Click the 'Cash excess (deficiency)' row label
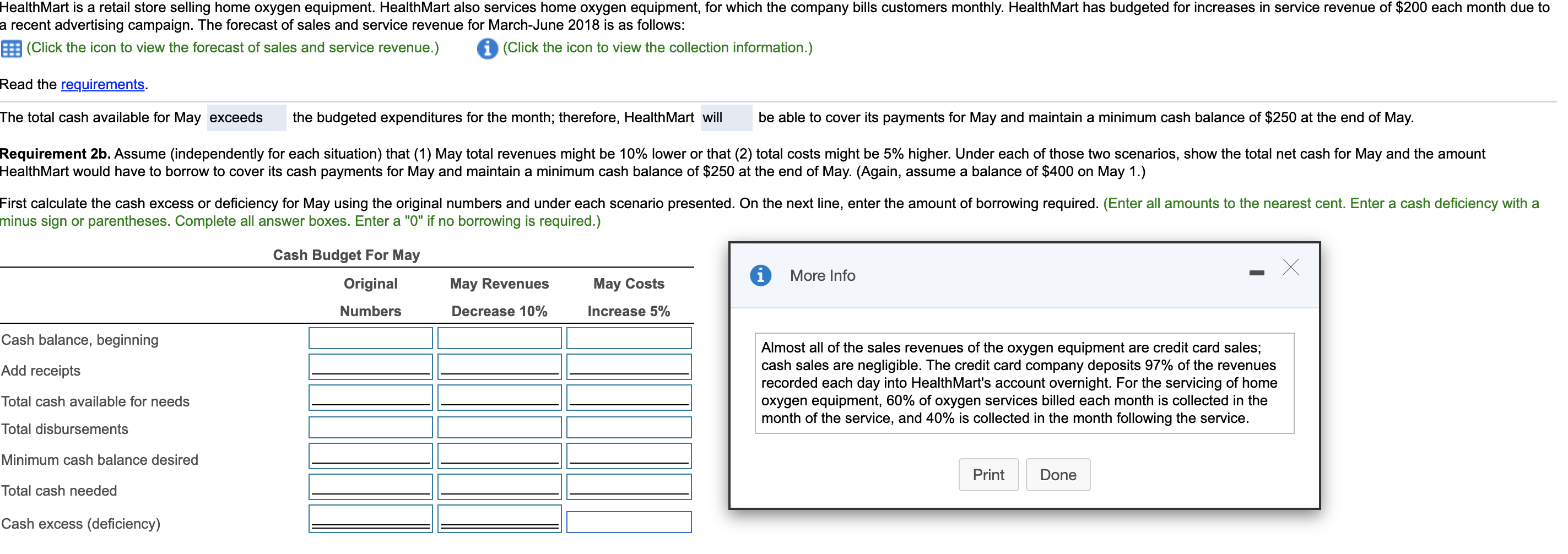 [x=81, y=524]
